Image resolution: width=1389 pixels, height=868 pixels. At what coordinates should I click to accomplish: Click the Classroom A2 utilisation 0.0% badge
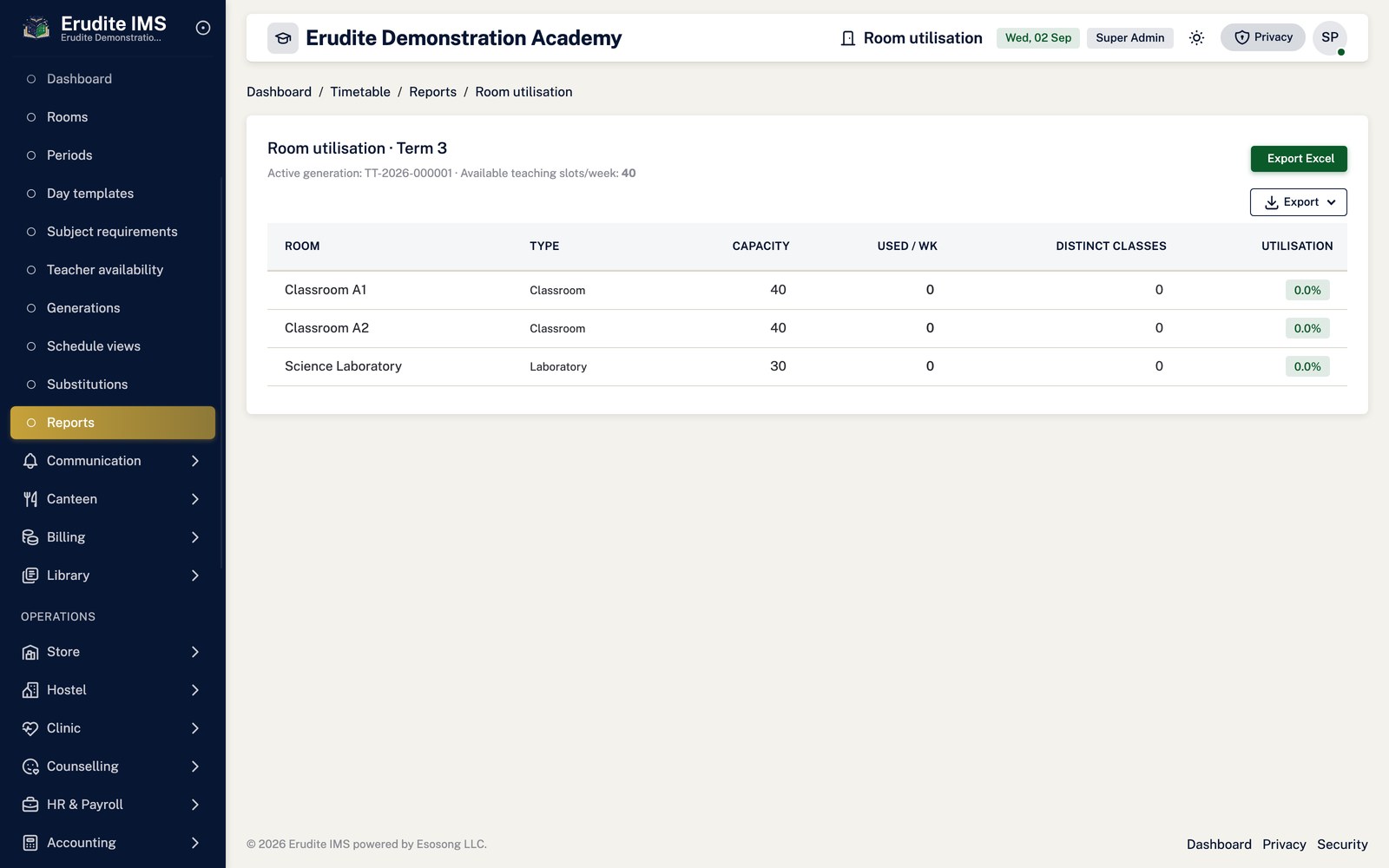[1307, 328]
